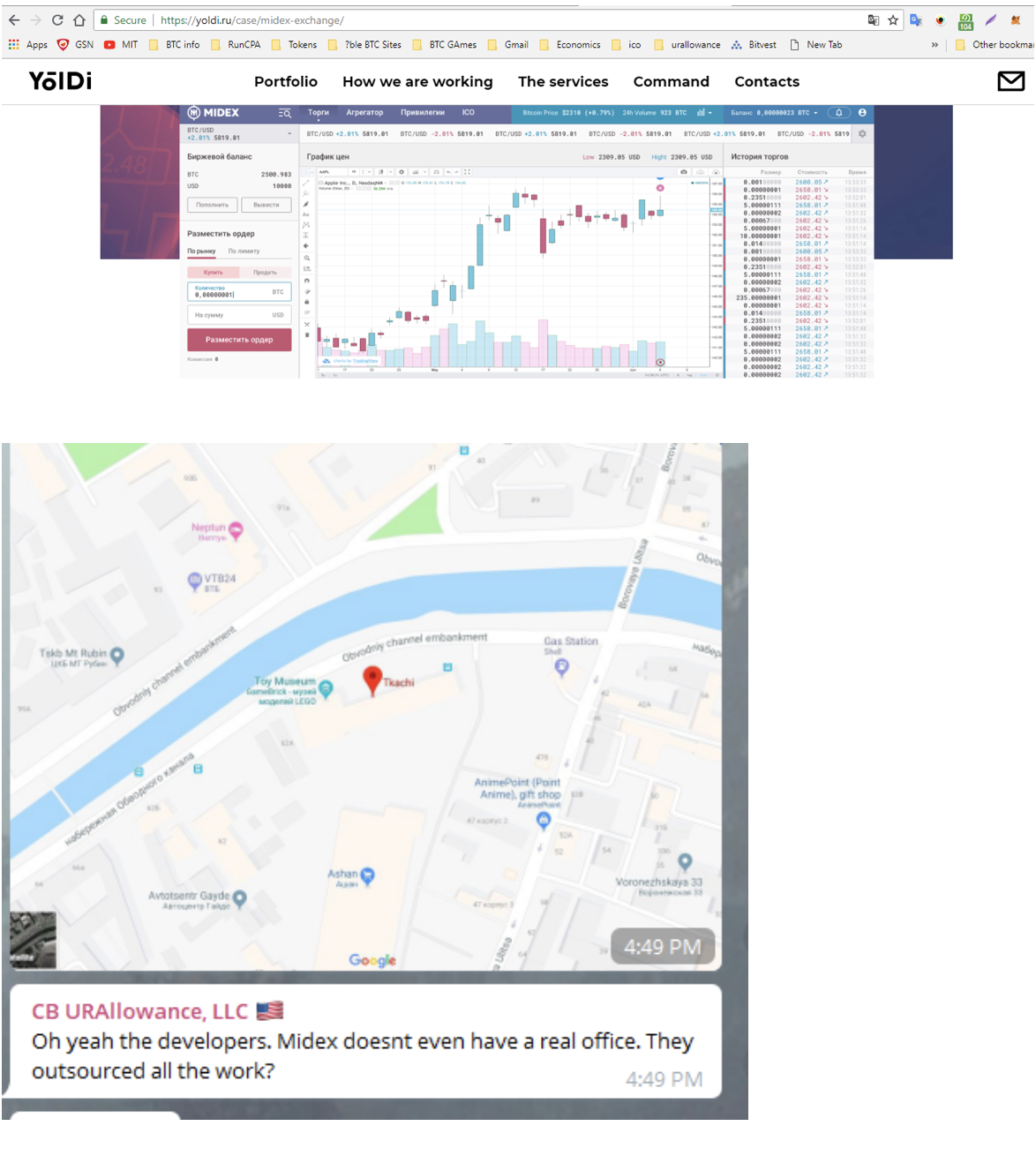Expand the urallowance bookmark folder

687,44
